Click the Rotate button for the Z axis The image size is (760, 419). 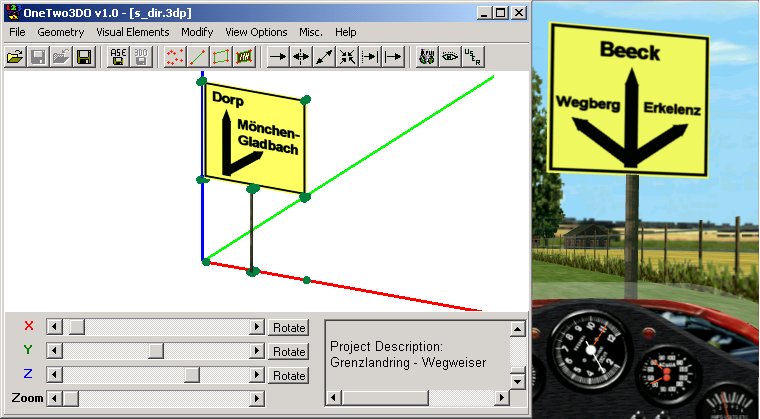(x=289, y=375)
